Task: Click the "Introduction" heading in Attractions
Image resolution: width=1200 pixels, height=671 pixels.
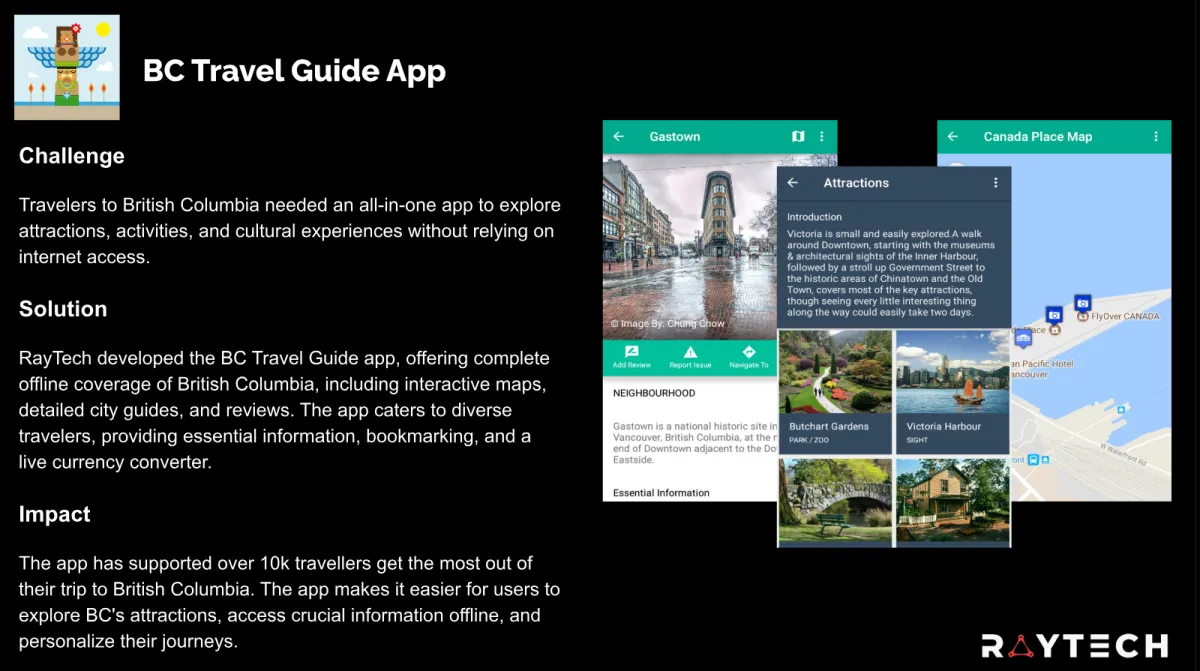Action: tap(814, 217)
